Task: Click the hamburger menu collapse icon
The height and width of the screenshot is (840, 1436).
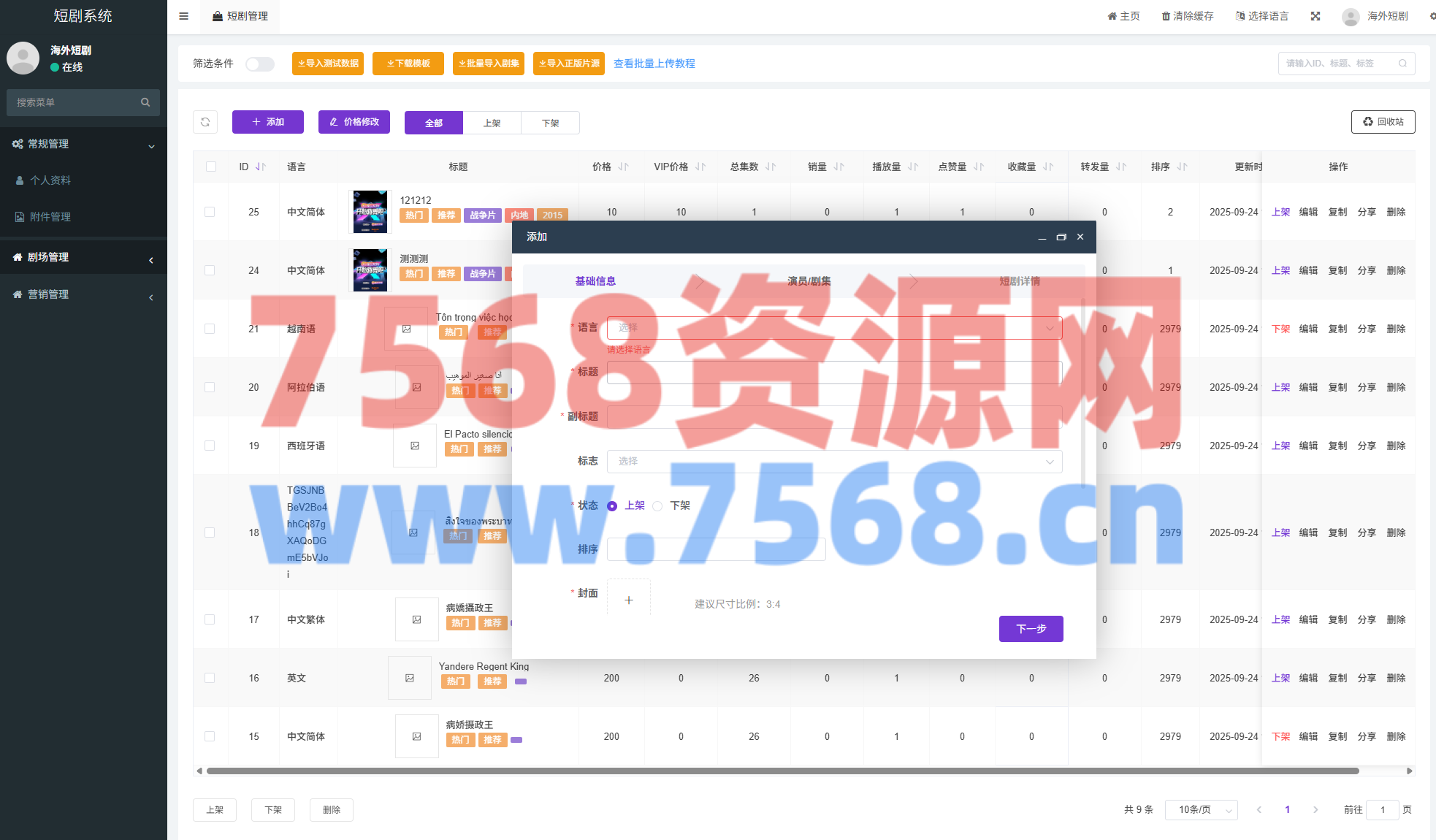Action: pos(183,16)
